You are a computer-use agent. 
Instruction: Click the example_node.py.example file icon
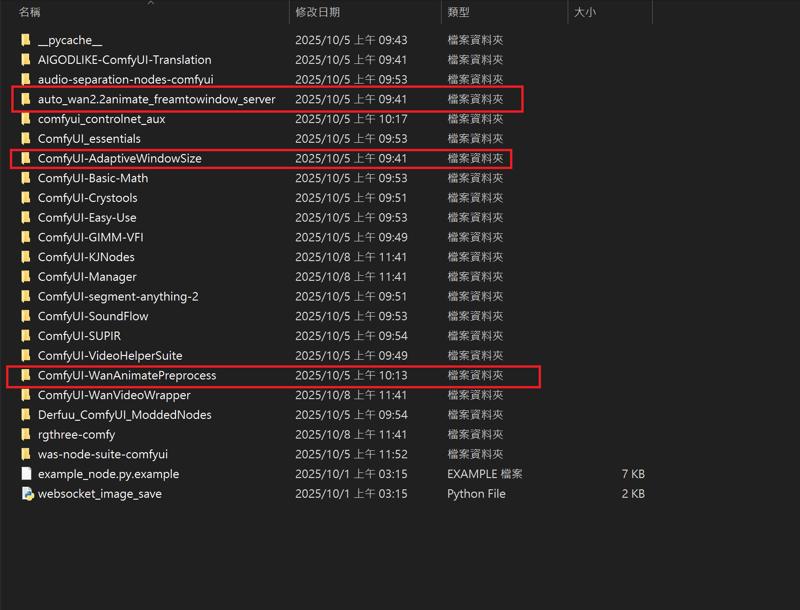coord(27,474)
